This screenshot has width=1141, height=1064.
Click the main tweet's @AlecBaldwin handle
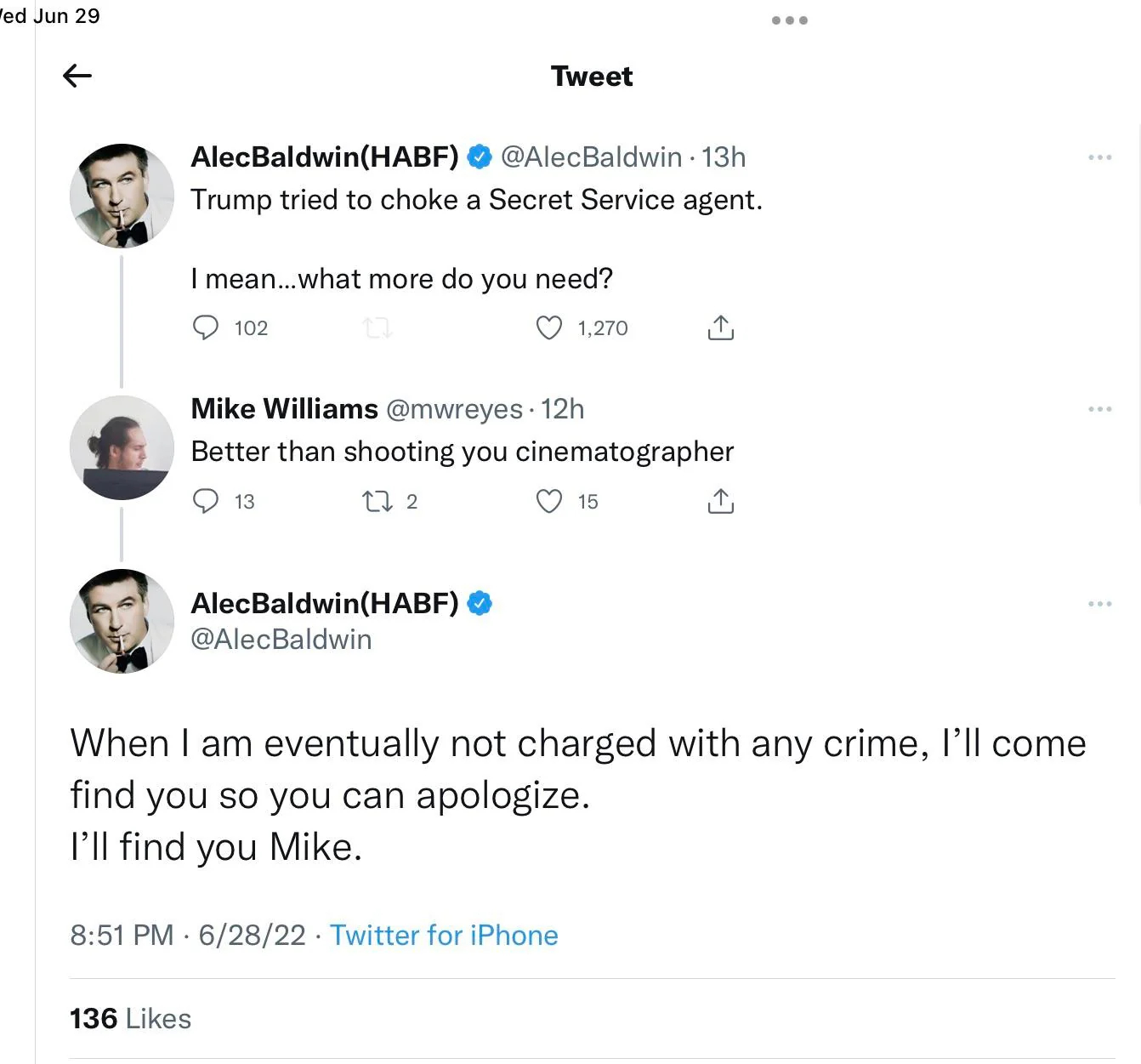281,639
